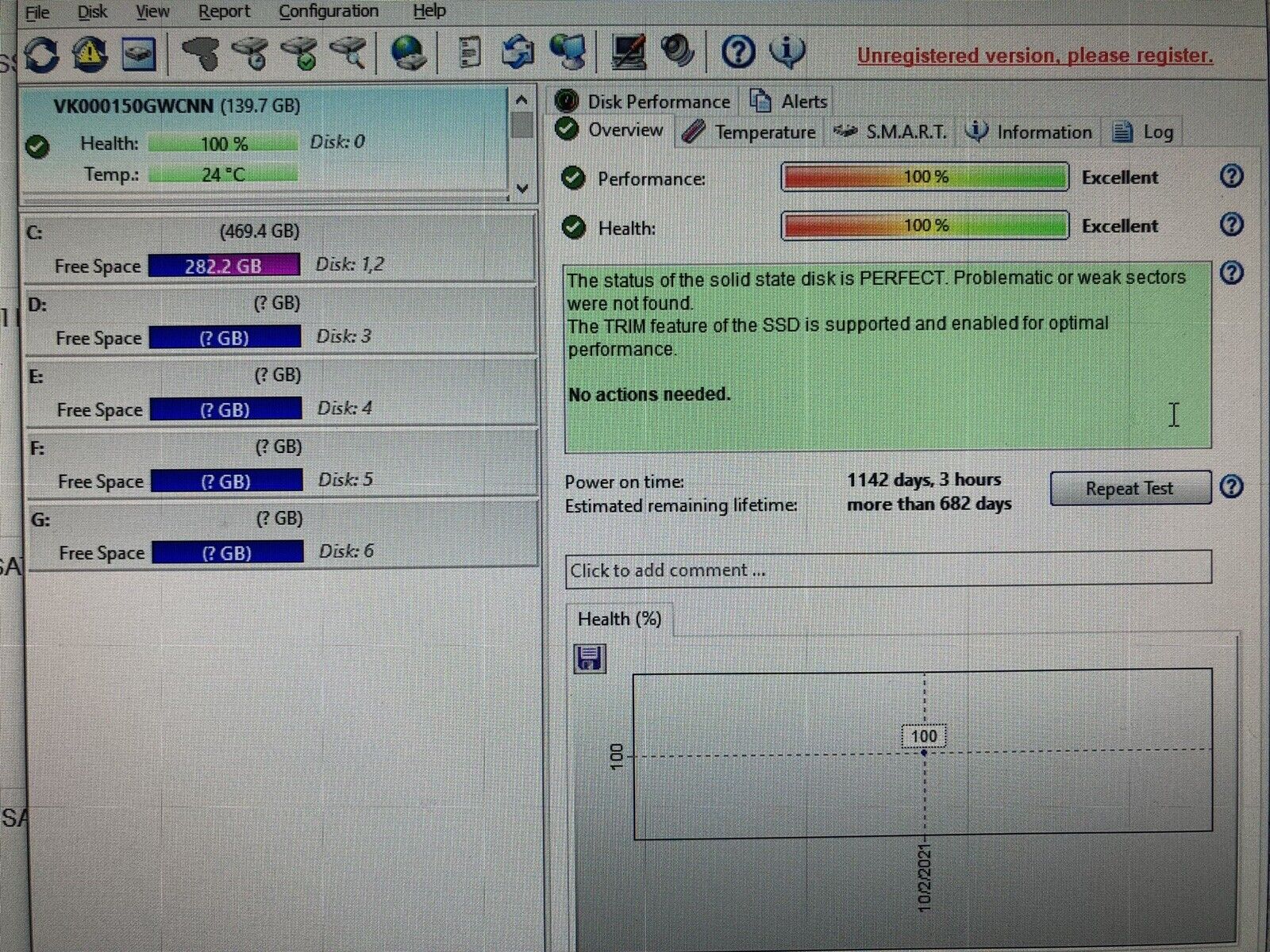Click the add comment text field

click(887, 570)
